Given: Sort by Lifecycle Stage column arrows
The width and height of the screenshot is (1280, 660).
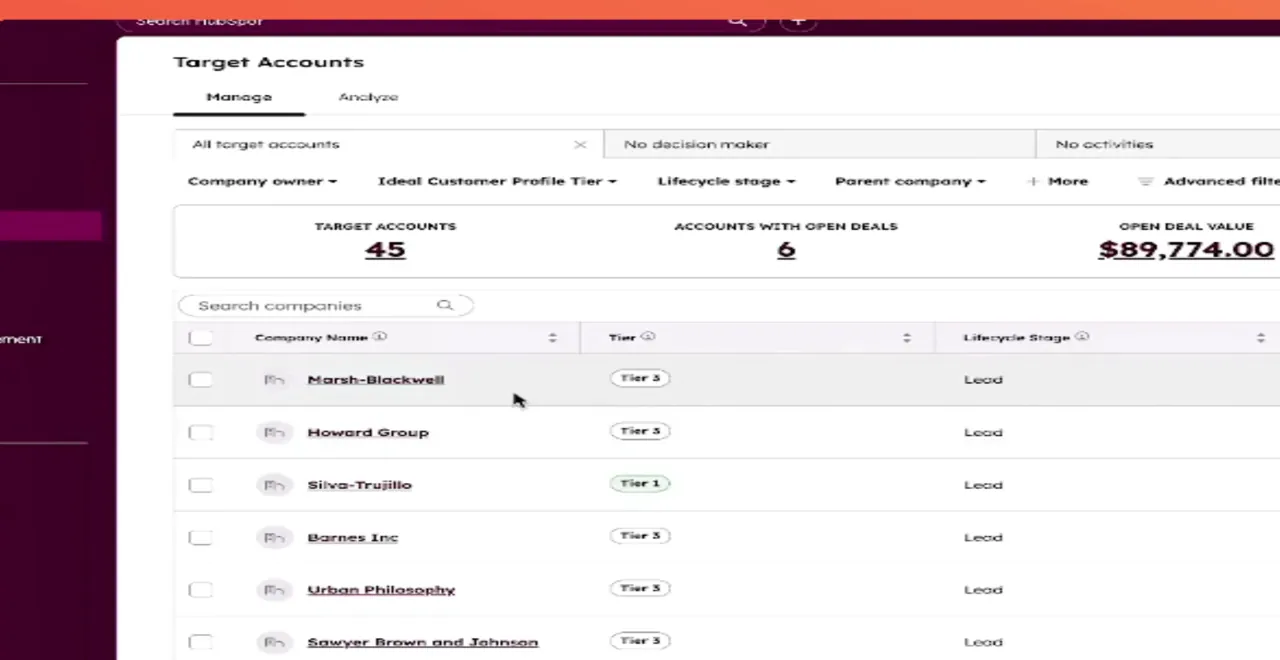Looking at the screenshot, I should click(x=1261, y=338).
